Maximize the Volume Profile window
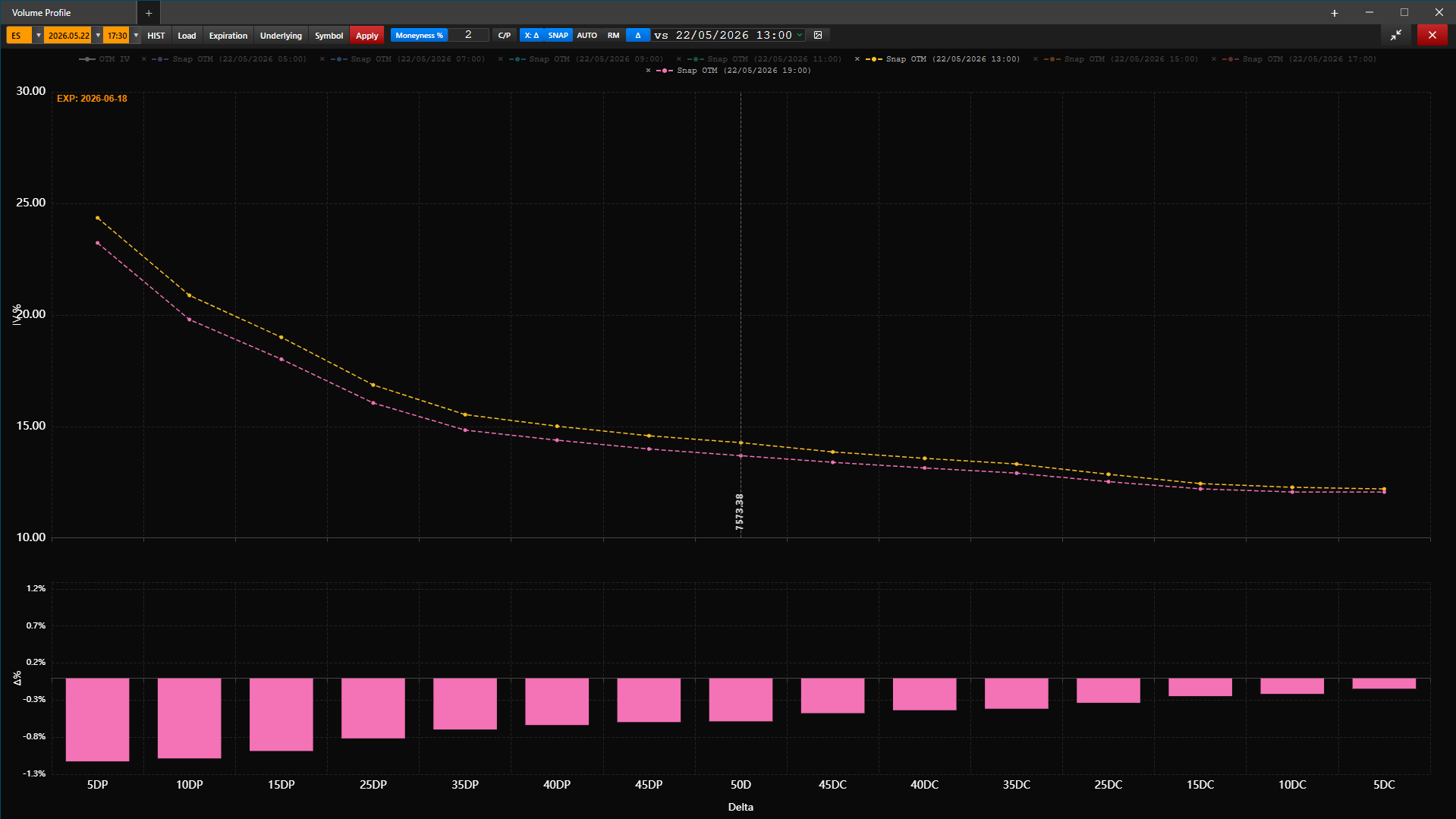Image resolution: width=1456 pixels, height=819 pixels. click(1404, 13)
